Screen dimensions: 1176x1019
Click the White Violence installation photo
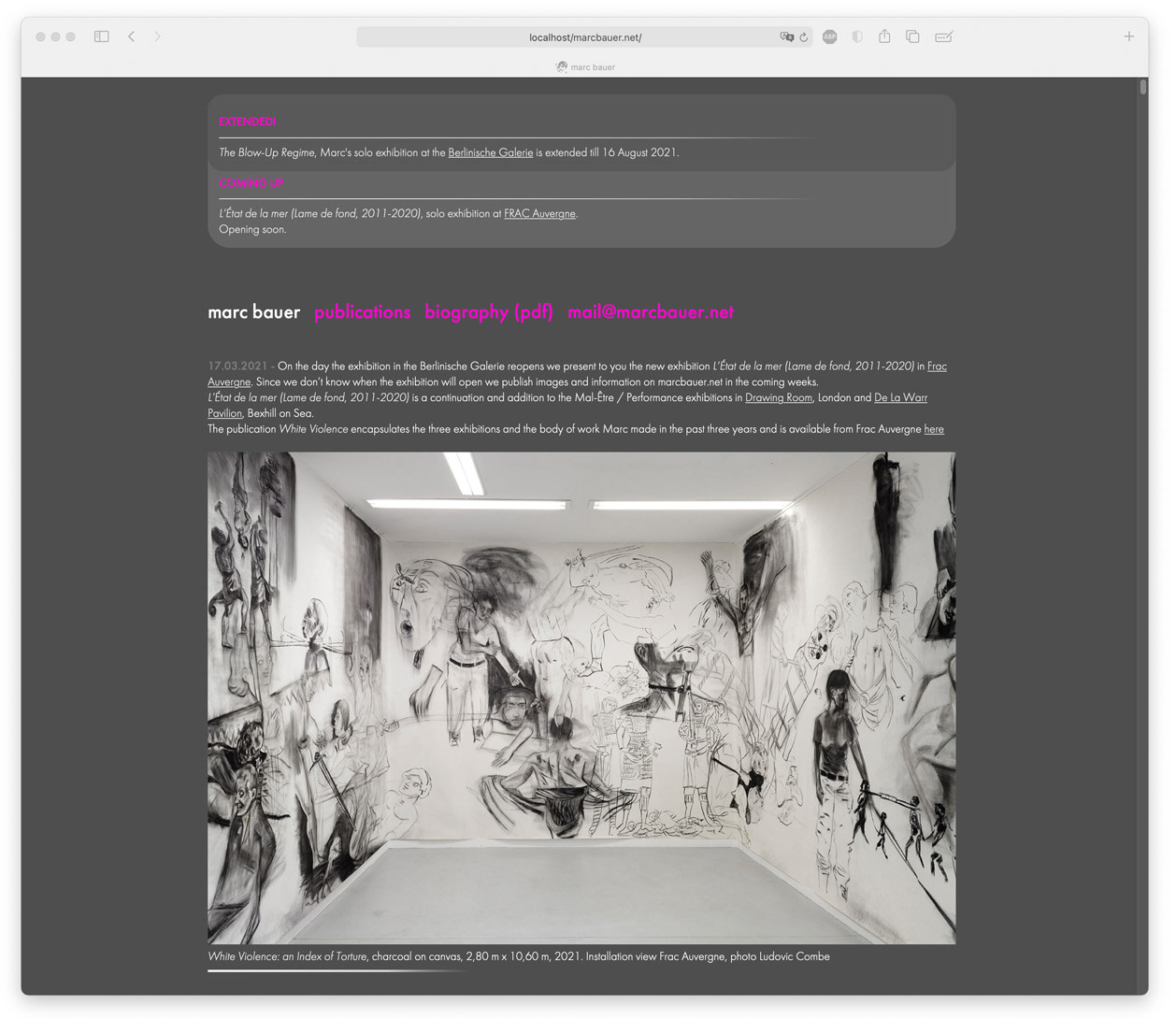[x=581, y=698]
